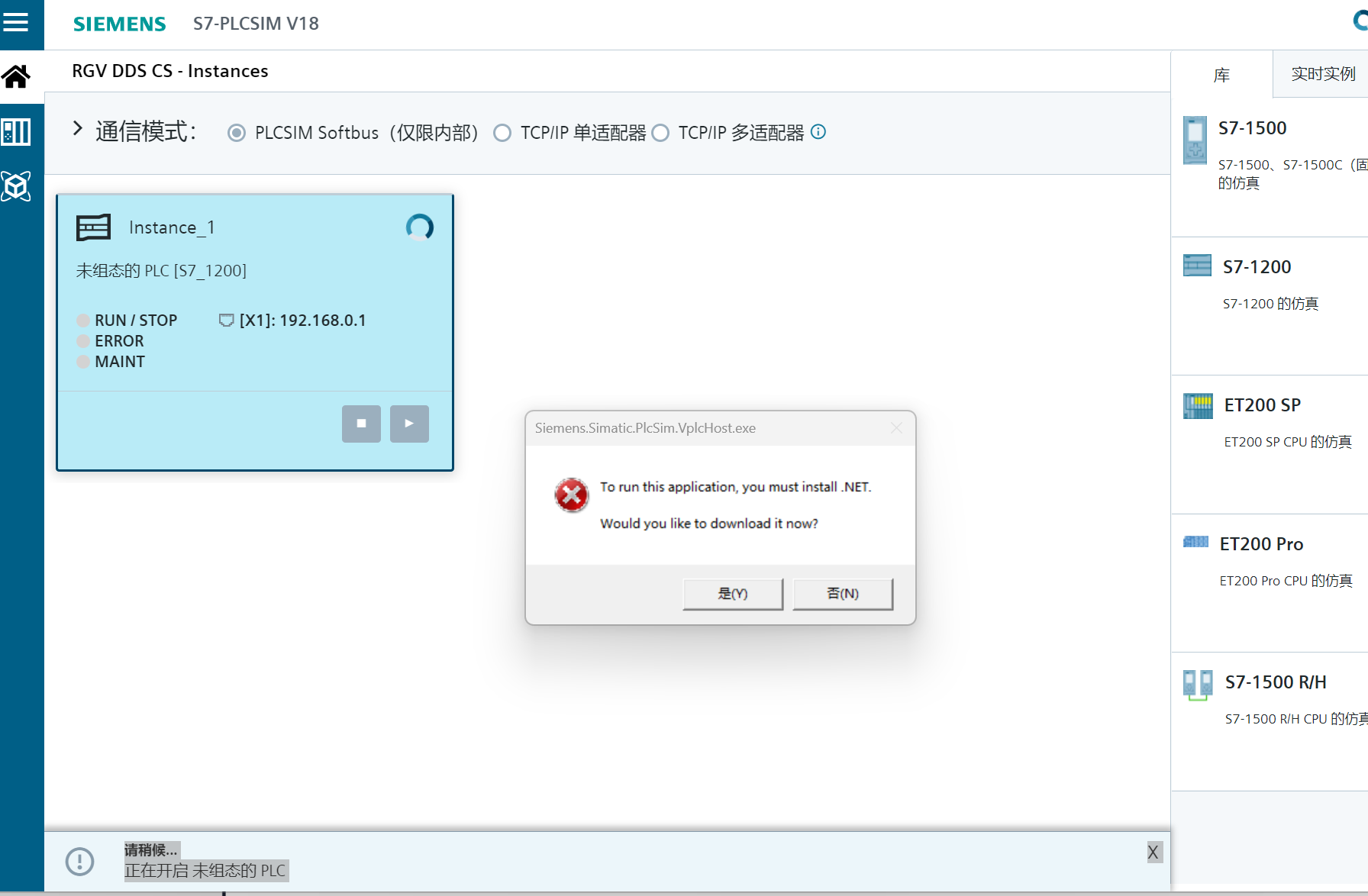Viewport: 1368px width, 896px height.
Task: Open the instances panel sidebar icon
Action: [16, 132]
